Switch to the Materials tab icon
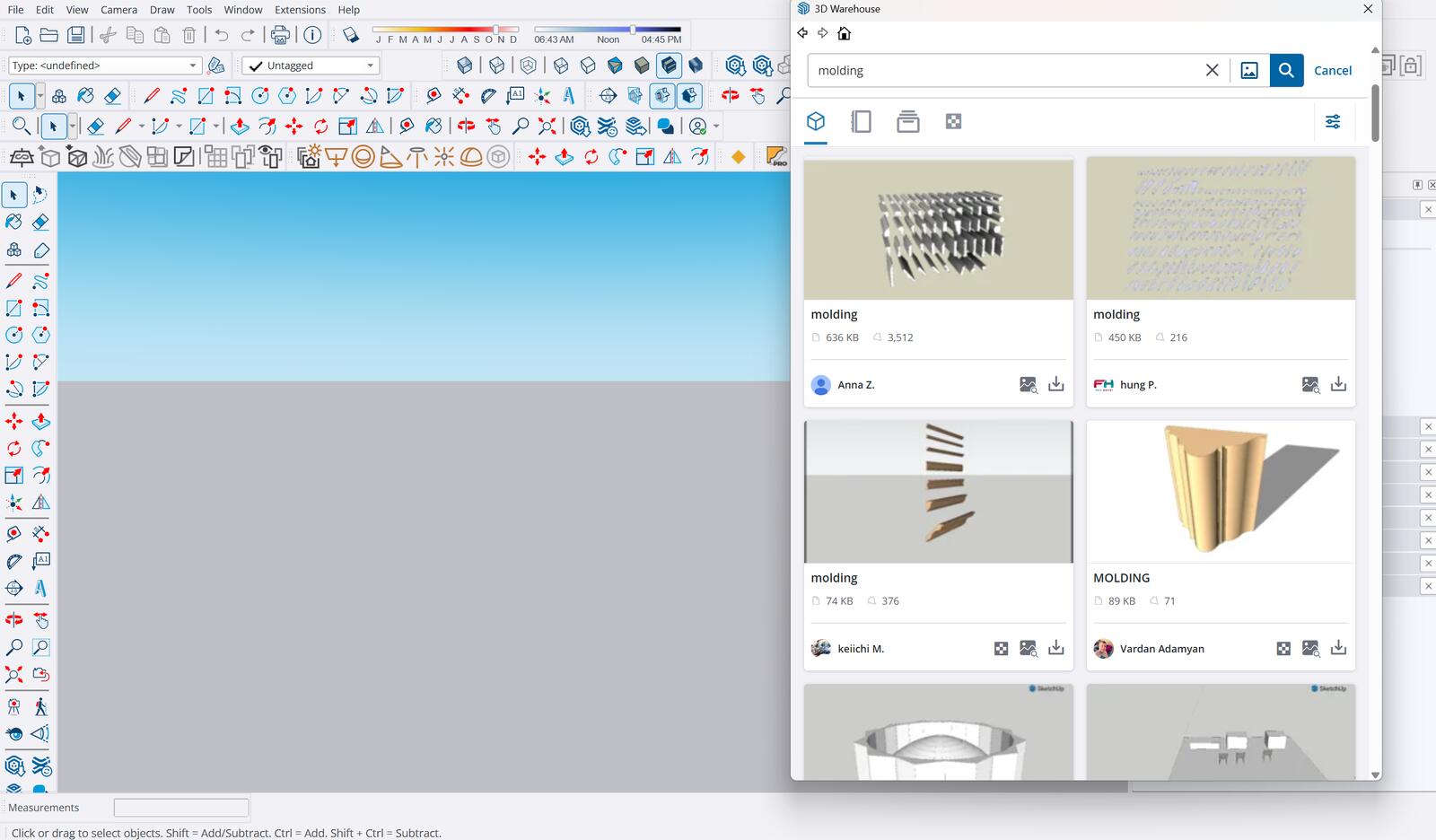The height and width of the screenshot is (840, 1436). 953,121
